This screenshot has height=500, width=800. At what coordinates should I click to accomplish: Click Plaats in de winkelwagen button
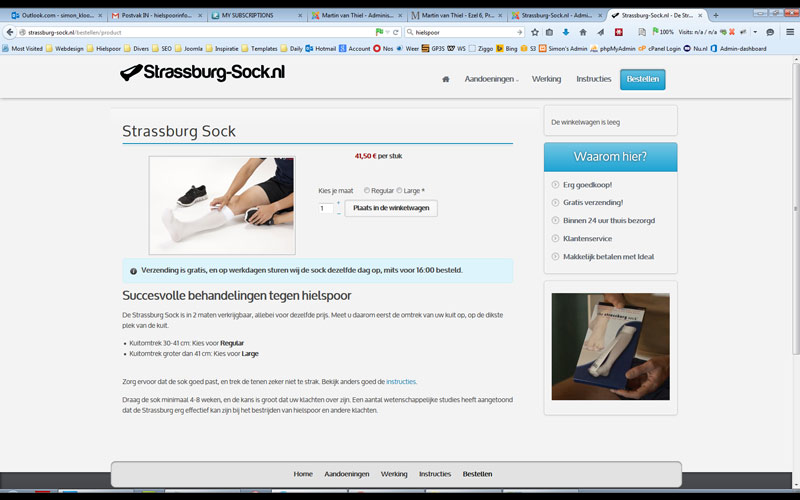[x=391, y=208]
